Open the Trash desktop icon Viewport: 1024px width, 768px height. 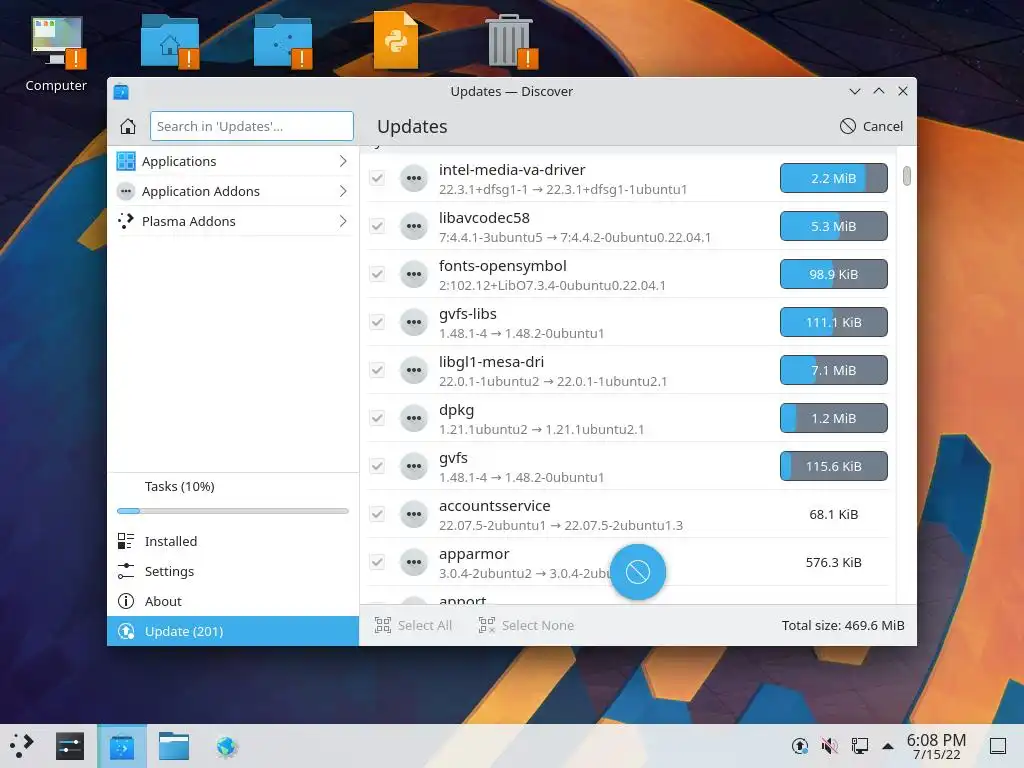tap(511, 42)
